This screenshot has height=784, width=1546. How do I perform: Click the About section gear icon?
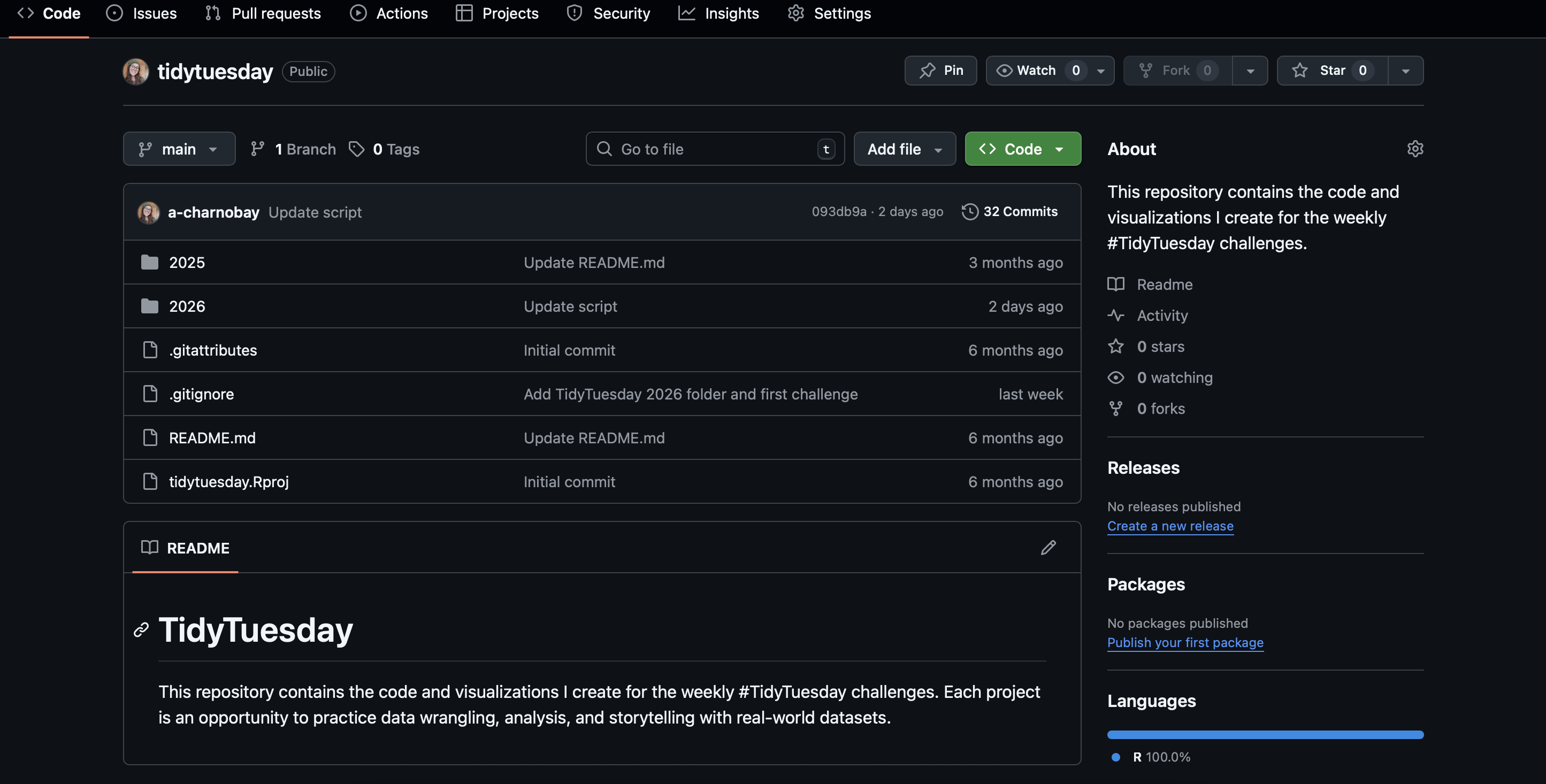click(1414, 149)
